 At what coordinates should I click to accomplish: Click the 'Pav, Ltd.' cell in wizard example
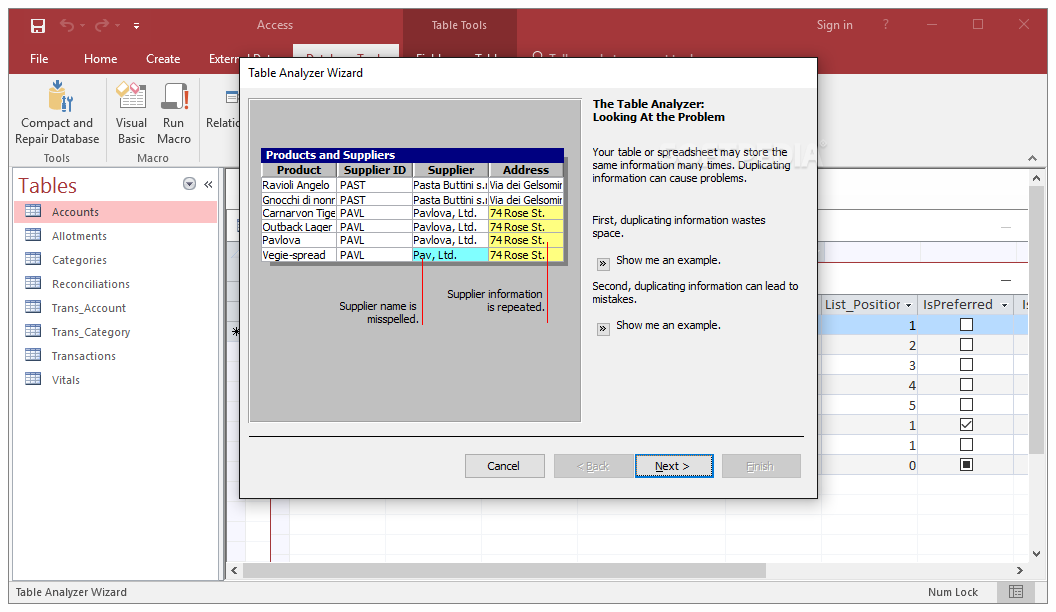click(x=449, y=255)
